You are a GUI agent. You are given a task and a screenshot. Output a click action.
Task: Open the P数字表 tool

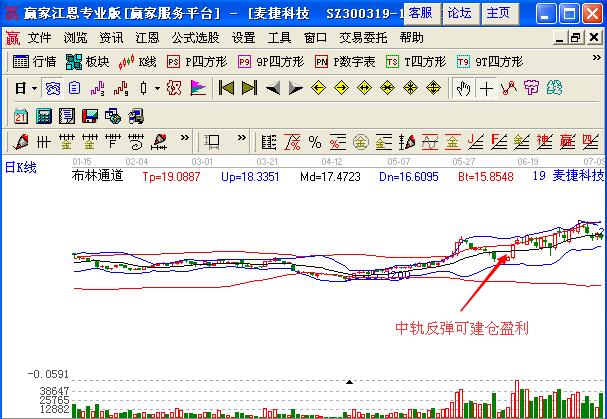pyautogui.click(x=342, y=62)
